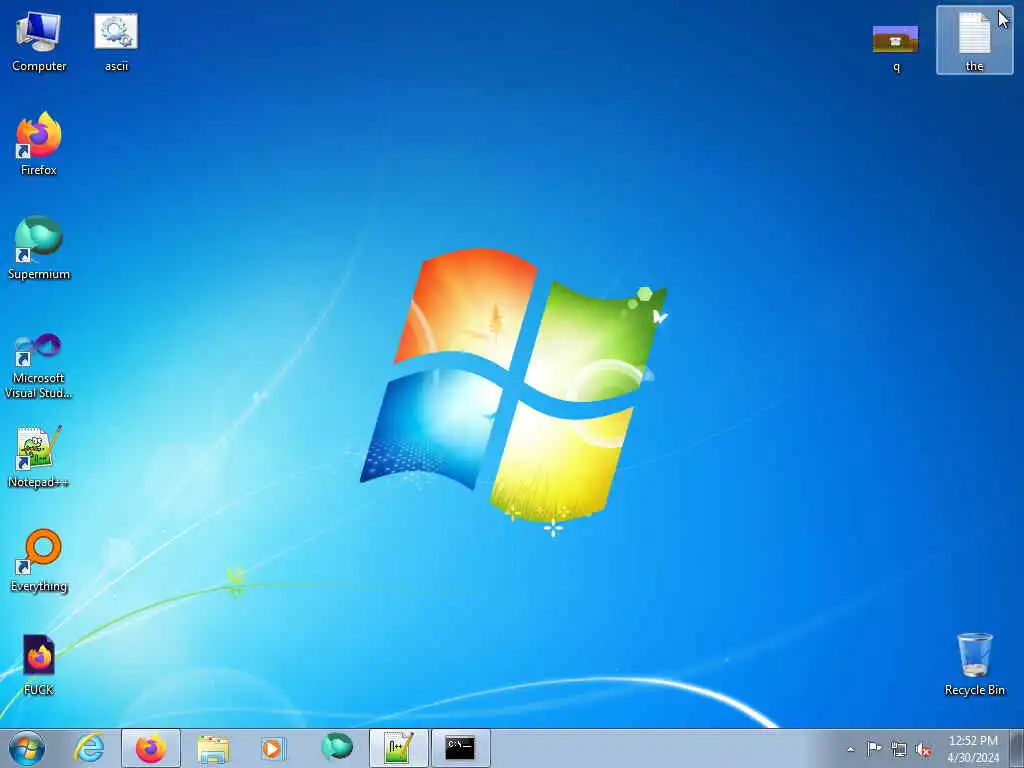Select the Computer desktop icon
1024x768 pixels.
pyautogui.click(x=39, y=42)
